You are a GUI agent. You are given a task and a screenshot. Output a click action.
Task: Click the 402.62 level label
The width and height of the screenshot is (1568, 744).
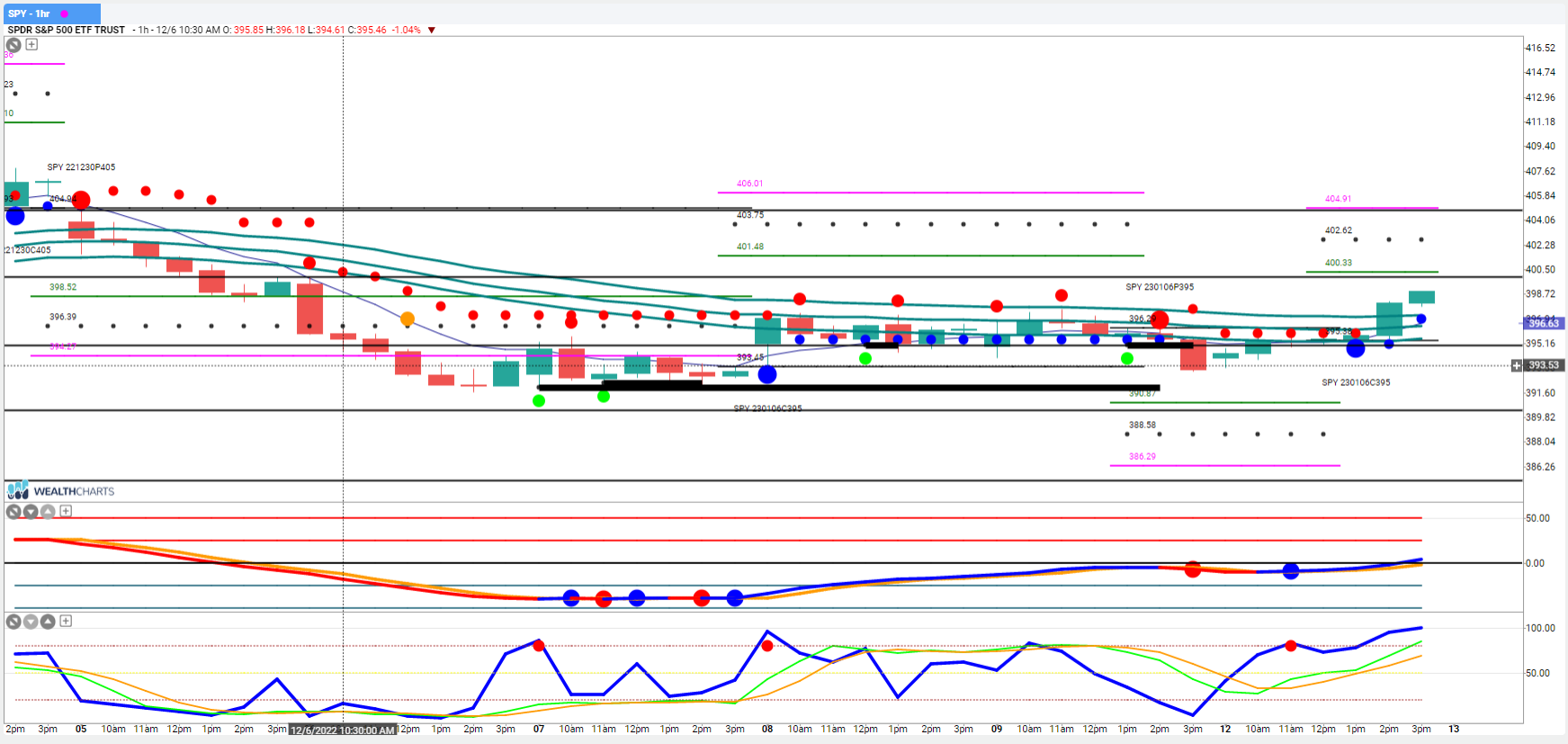1338,230
